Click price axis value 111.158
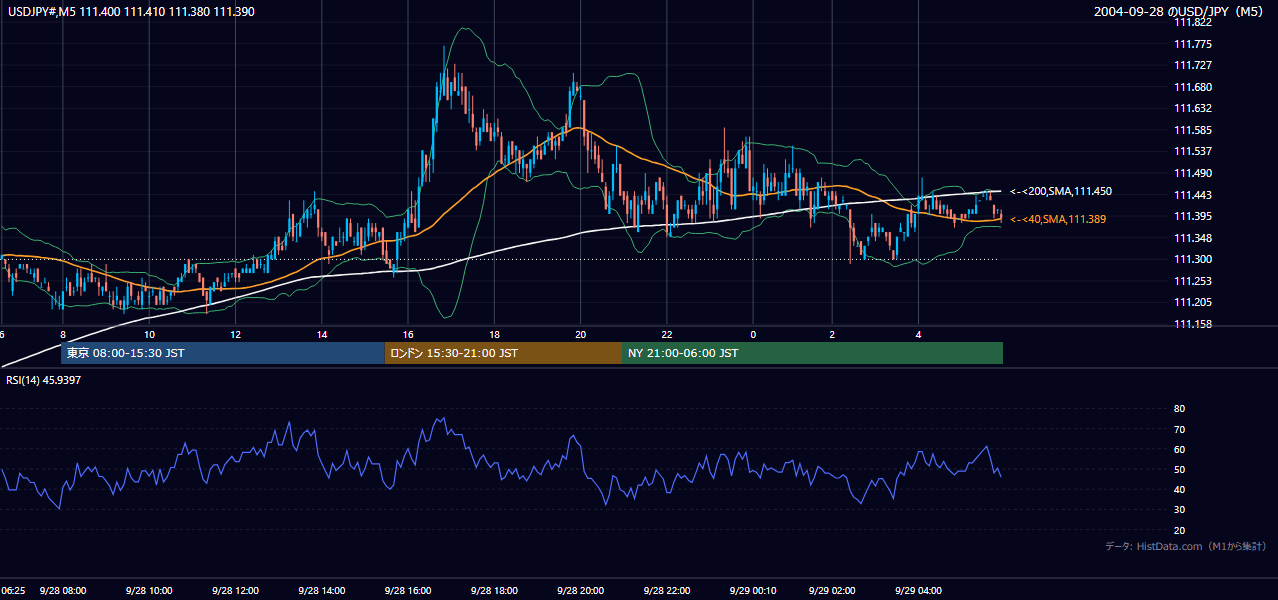 [1192, 324]
